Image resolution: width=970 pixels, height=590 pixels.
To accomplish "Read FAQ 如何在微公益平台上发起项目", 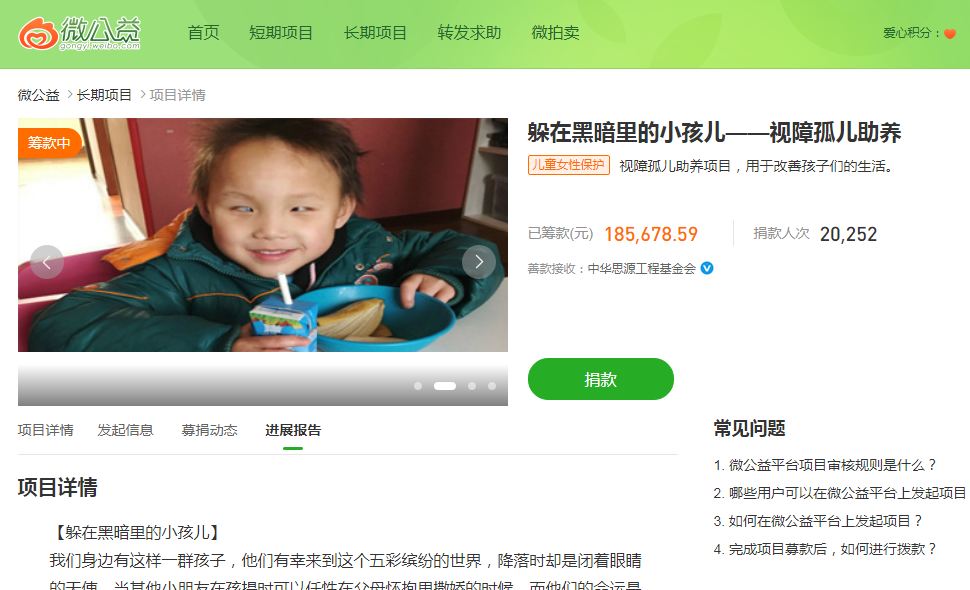I will pyautogui.click(x=818, y=521).
